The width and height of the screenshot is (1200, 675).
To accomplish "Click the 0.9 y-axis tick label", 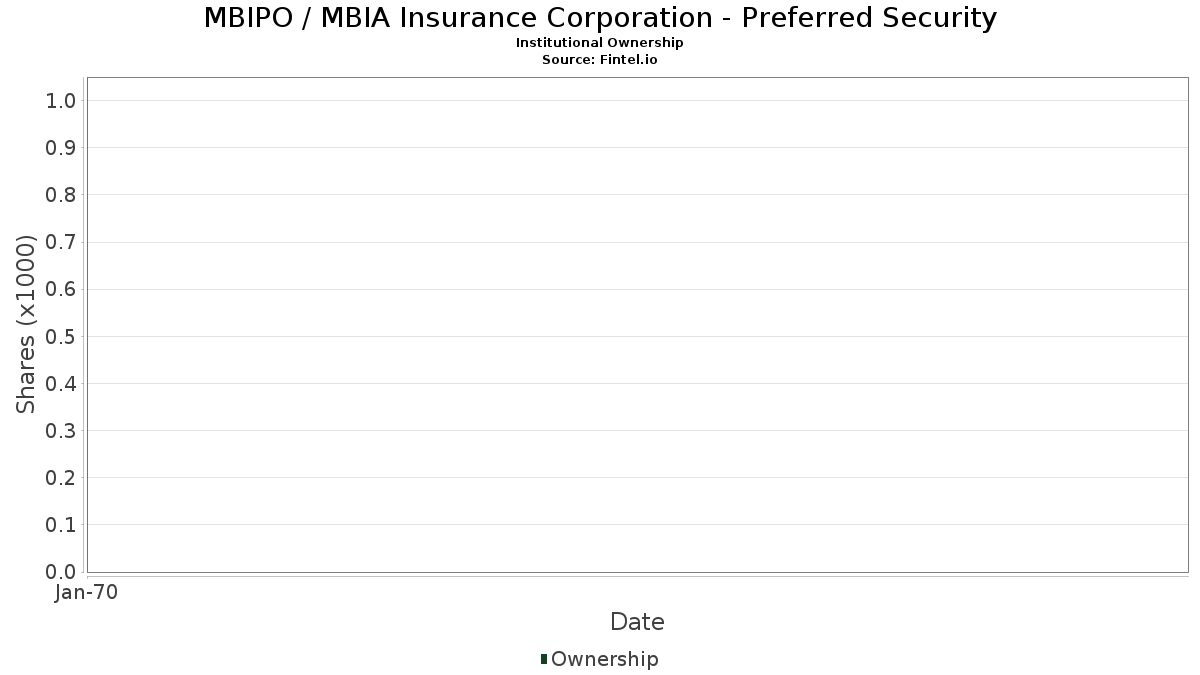I will click(61, 148).
